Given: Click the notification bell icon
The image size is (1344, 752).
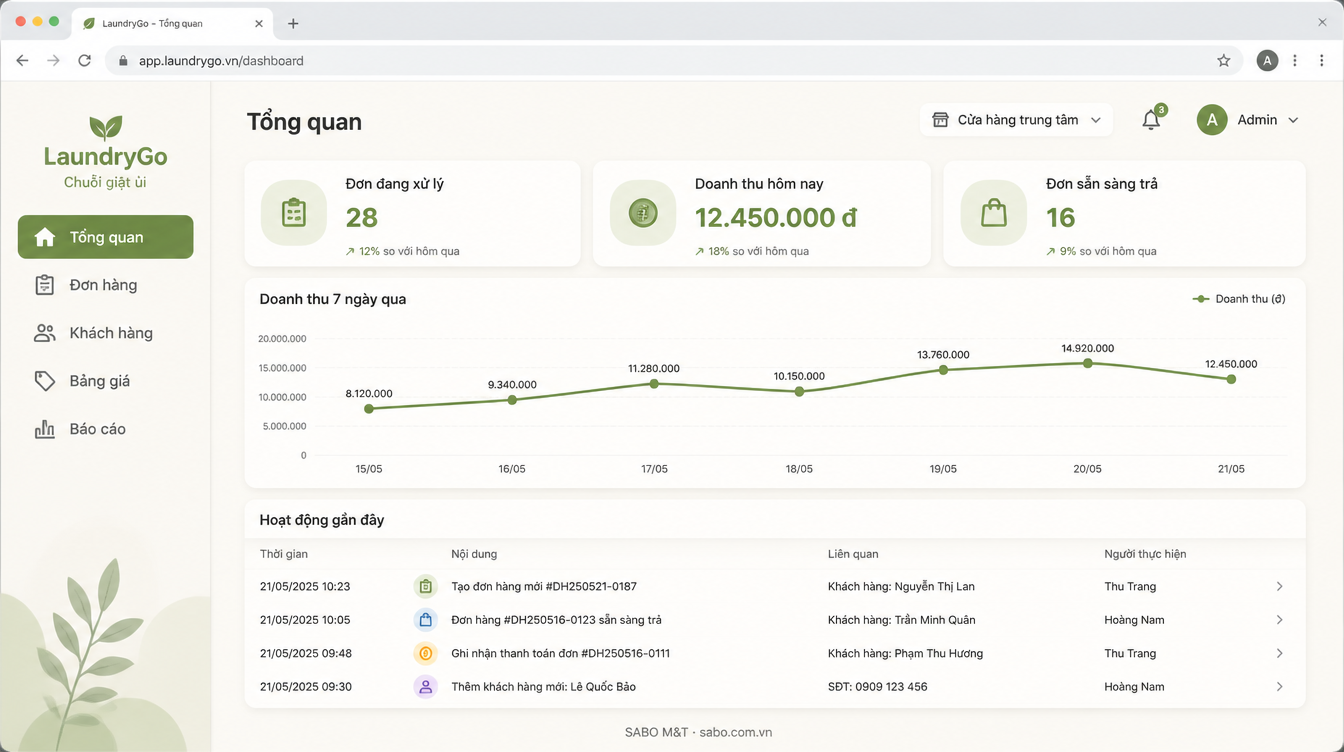Looking at the screenshot, I should tap(1151, 120).
